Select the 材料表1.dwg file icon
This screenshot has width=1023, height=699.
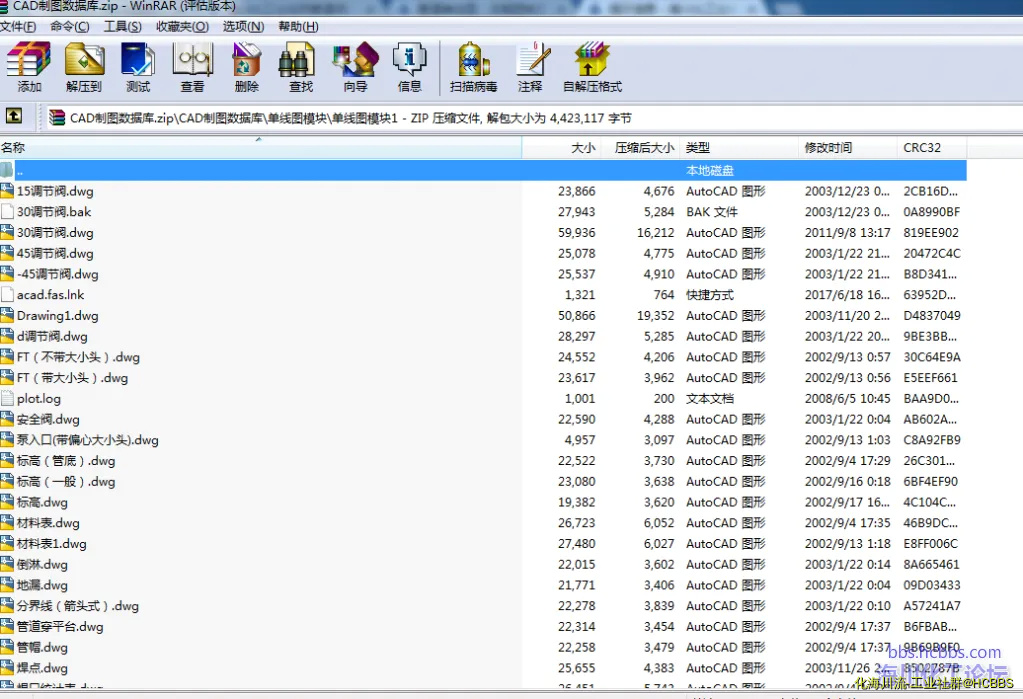7,543
